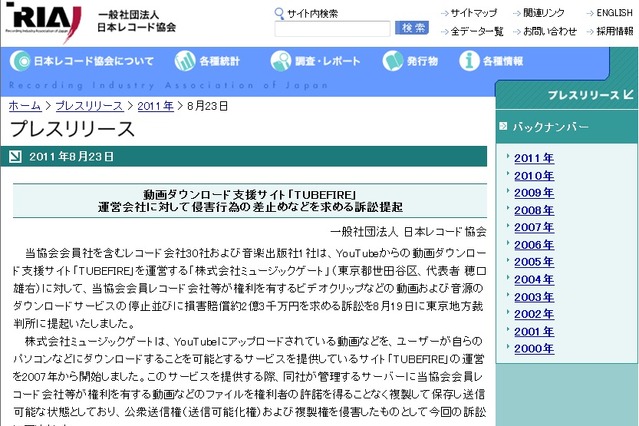Go to プレスリリース in breadcrumb

[x=89, y=106]
